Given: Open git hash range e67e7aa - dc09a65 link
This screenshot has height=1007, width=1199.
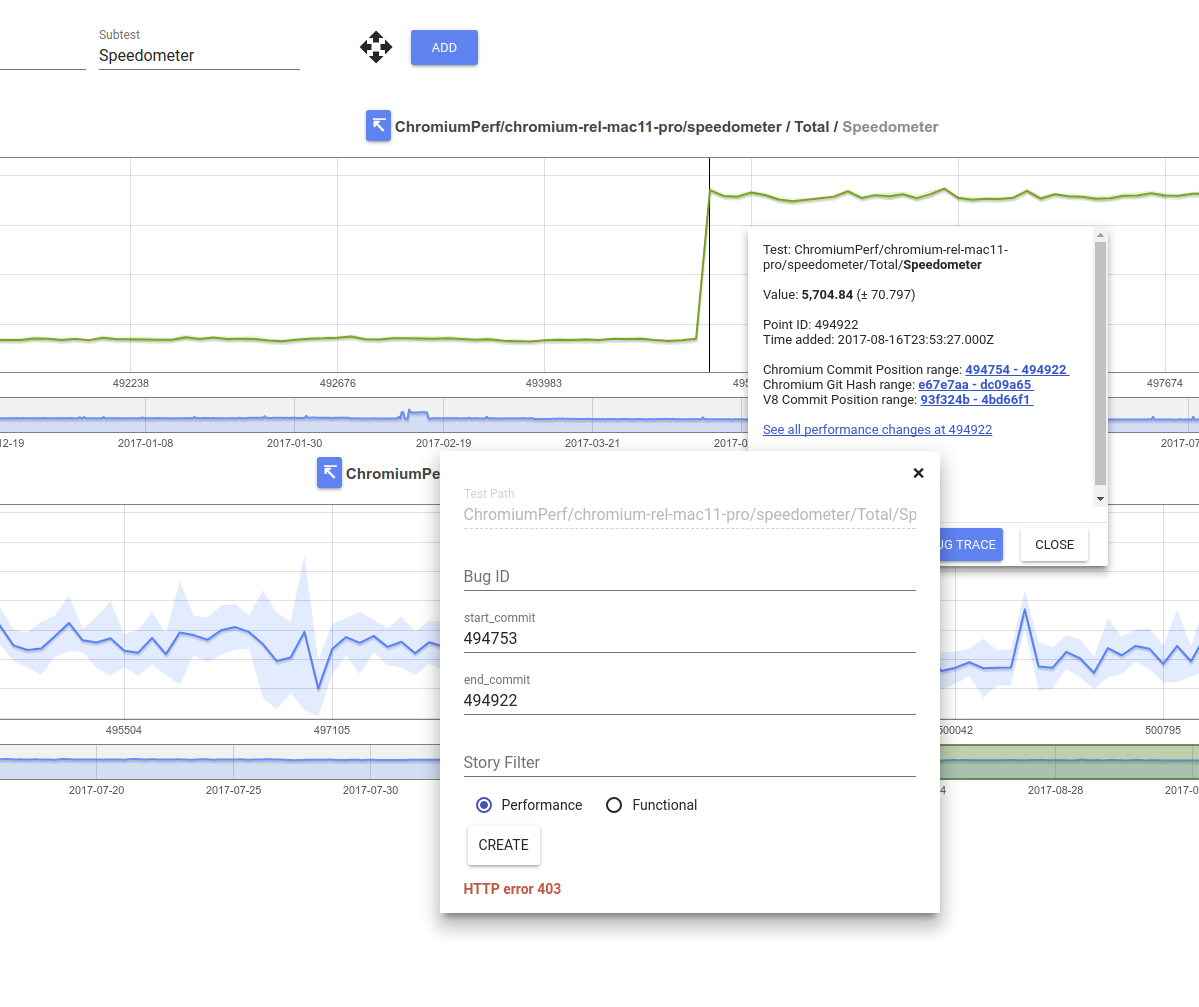Looking at the screenshot, I should click(x=975, y=385).
